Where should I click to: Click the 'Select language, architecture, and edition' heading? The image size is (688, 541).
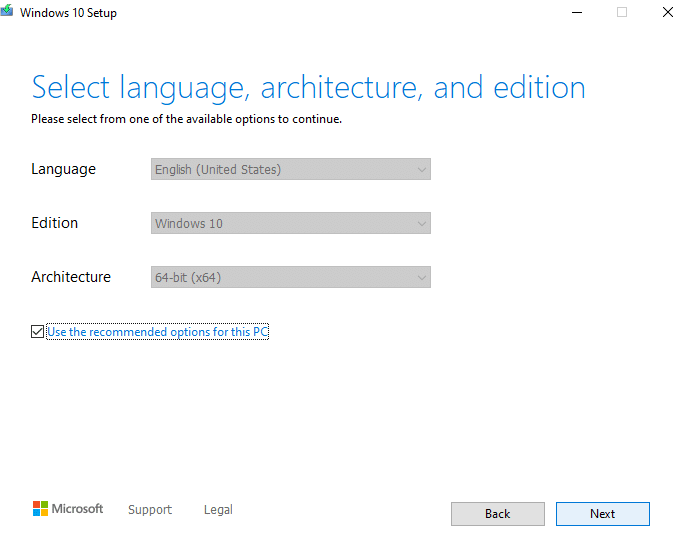point(308,87)
